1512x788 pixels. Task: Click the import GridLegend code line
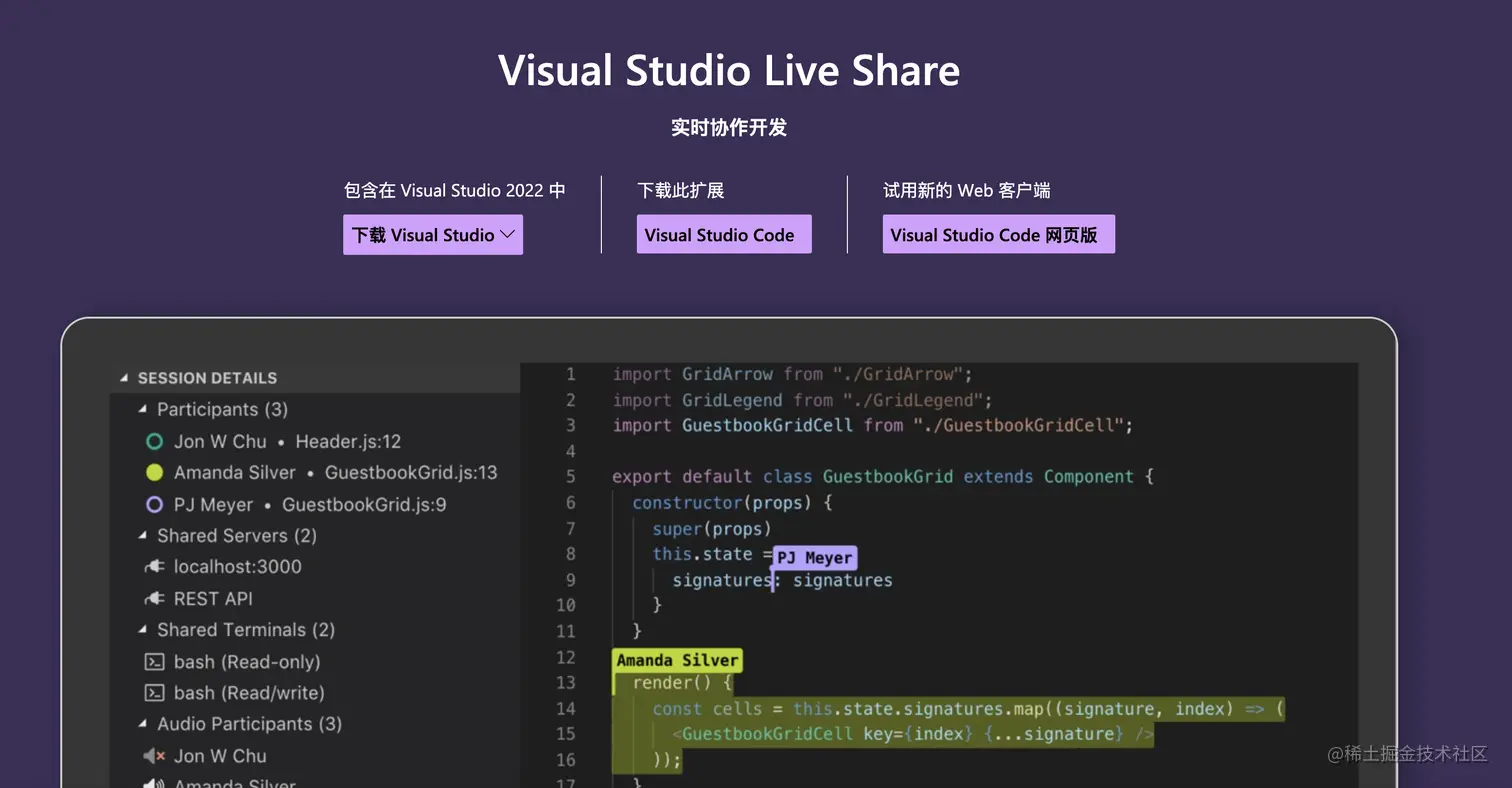(x=802, y=400)
